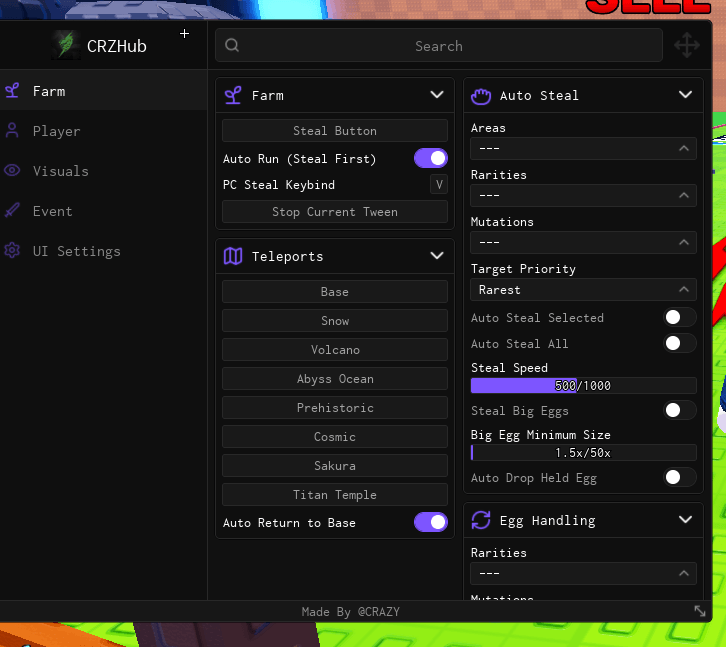Click the "Made By @CRAZY" footer text
This screenshot has height=647, width=726.
[350, 612]
